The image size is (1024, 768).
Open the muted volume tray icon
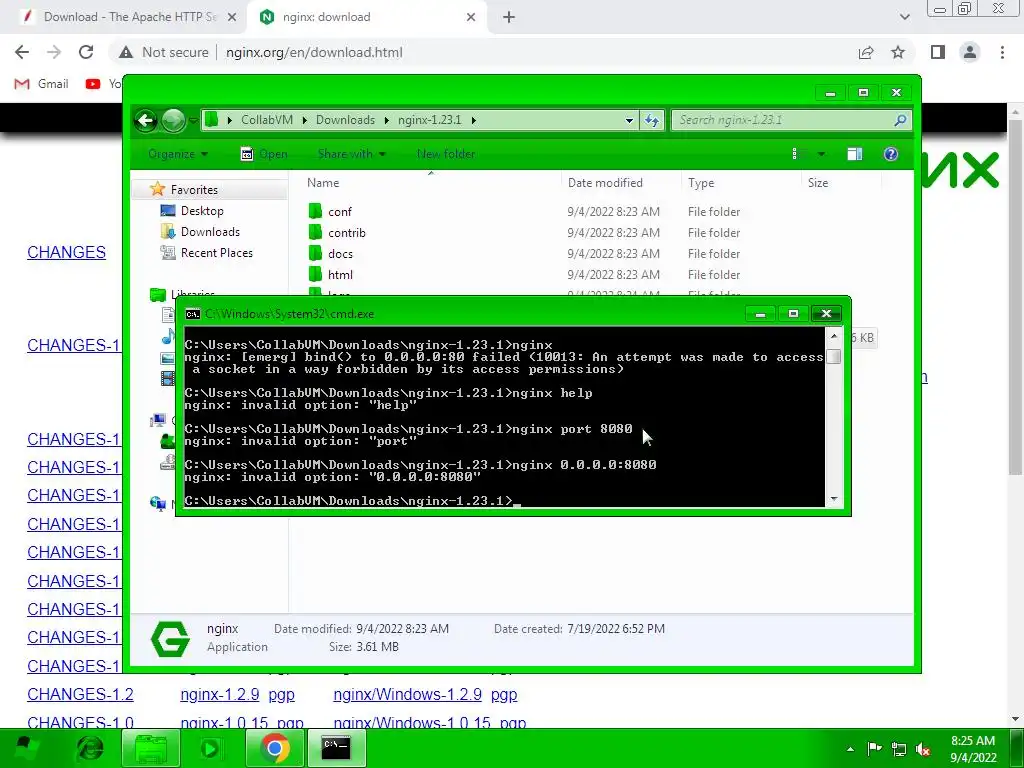pyautogui.click(x=923, y=749)
